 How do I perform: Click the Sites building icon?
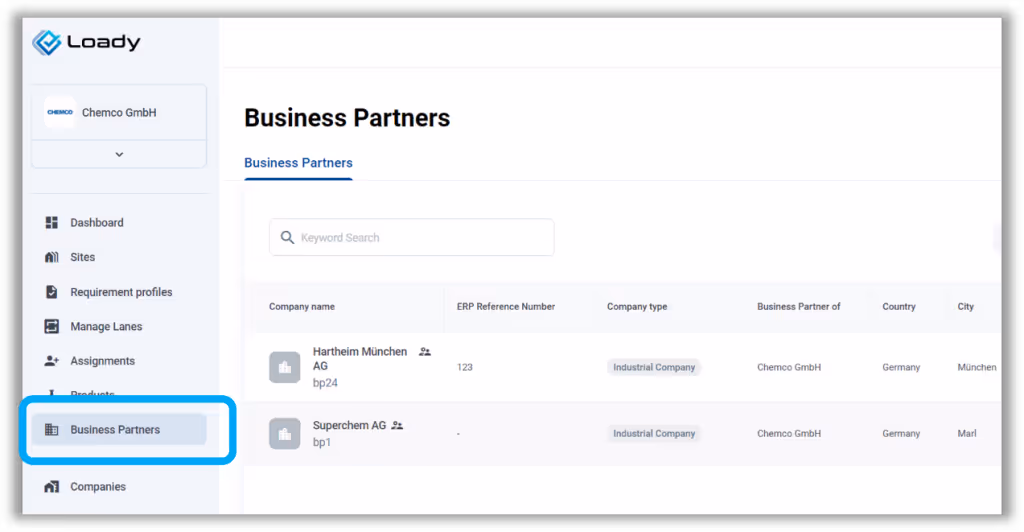[52, 257]
